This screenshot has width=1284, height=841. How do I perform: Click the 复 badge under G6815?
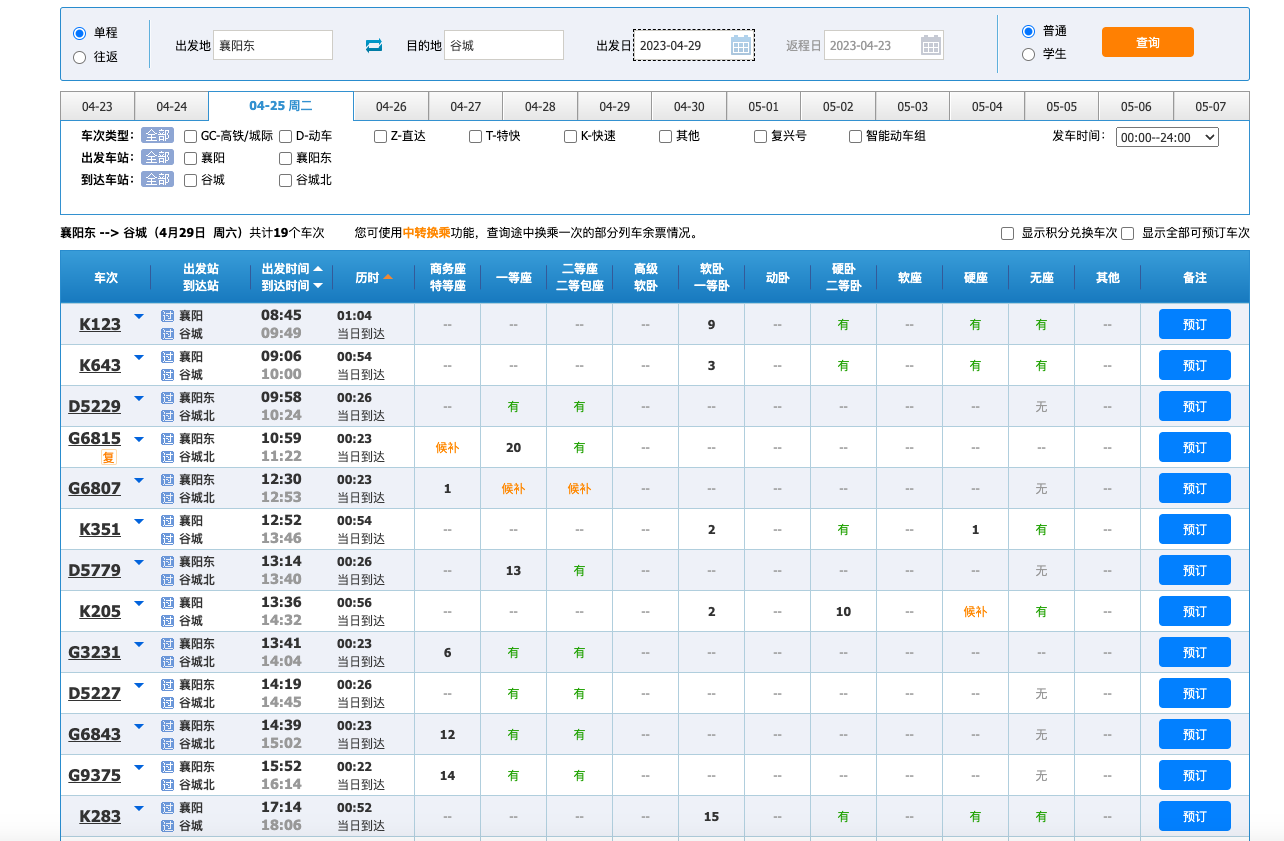109,457
